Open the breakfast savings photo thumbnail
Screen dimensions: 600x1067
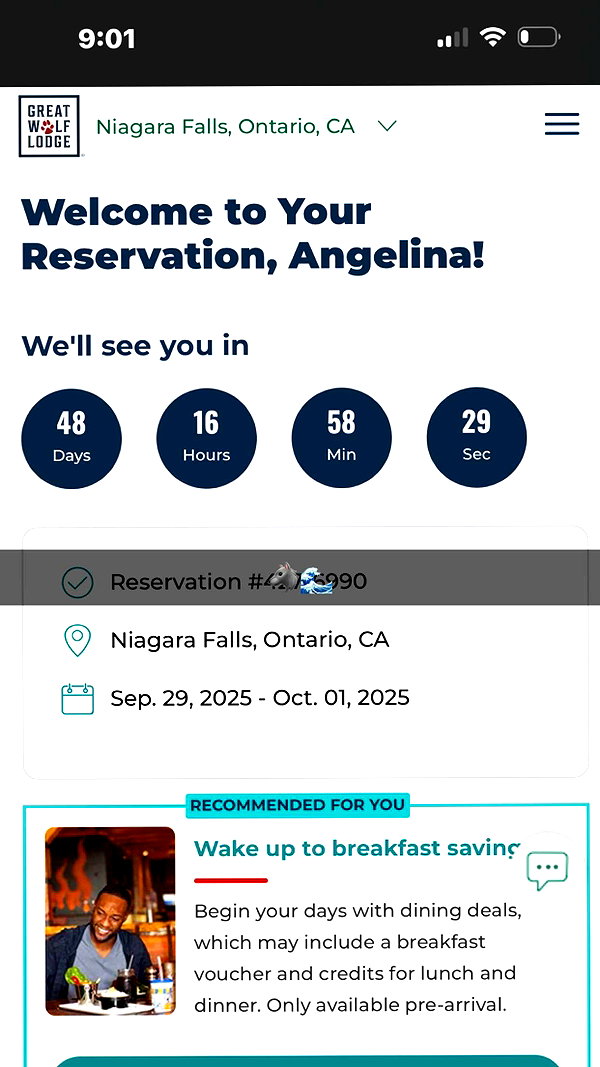[x=110, y=921]
